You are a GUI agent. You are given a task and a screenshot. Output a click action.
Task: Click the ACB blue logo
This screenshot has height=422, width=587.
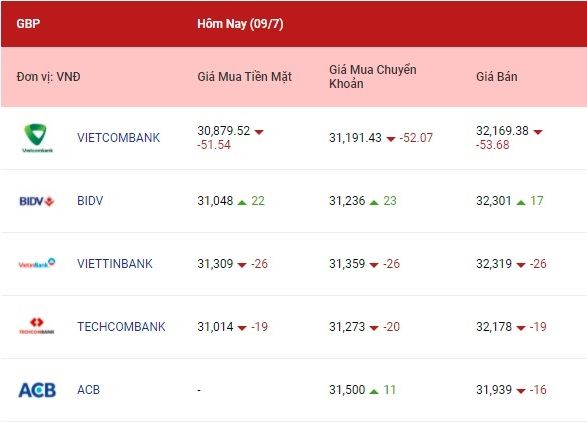(x=37, y=390)
